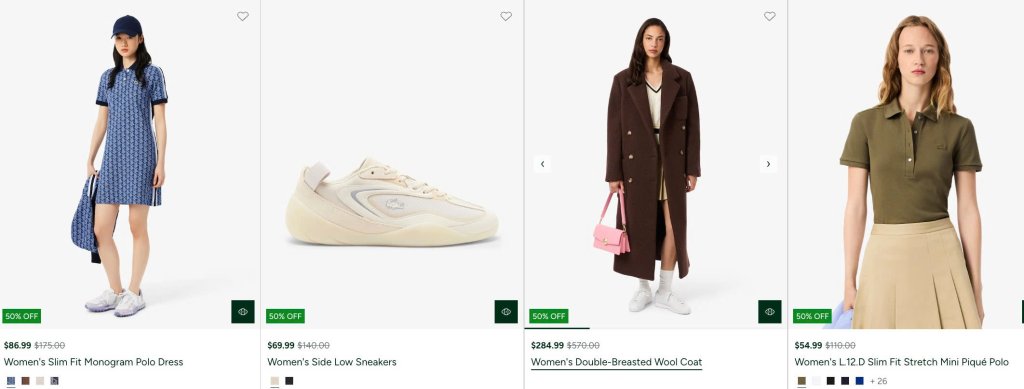Select brown color swatch for Polo Dress
Screen dimensions: 1024x389
pyautogui.click(x=25, y=381)
